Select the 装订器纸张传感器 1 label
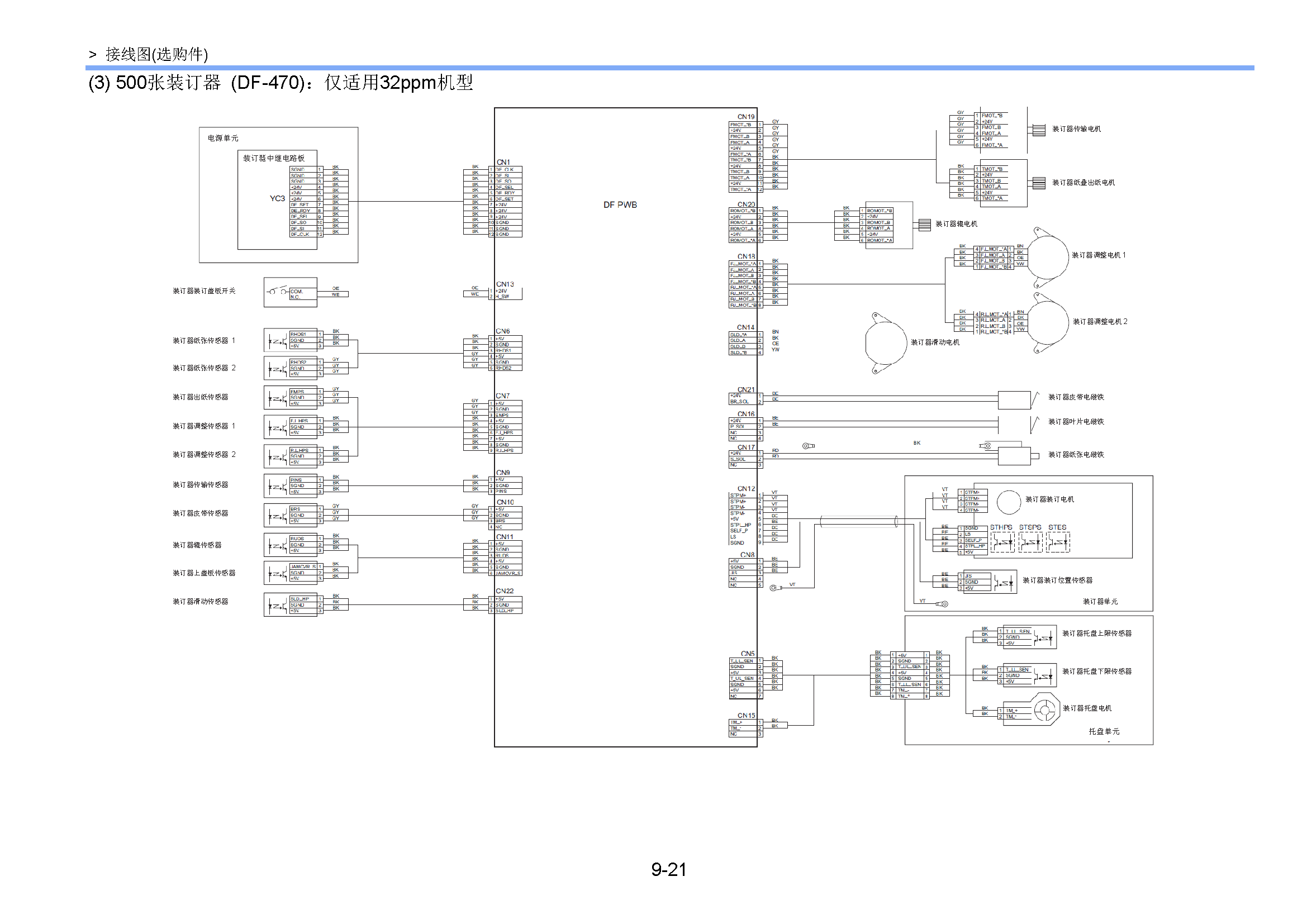 204,340
